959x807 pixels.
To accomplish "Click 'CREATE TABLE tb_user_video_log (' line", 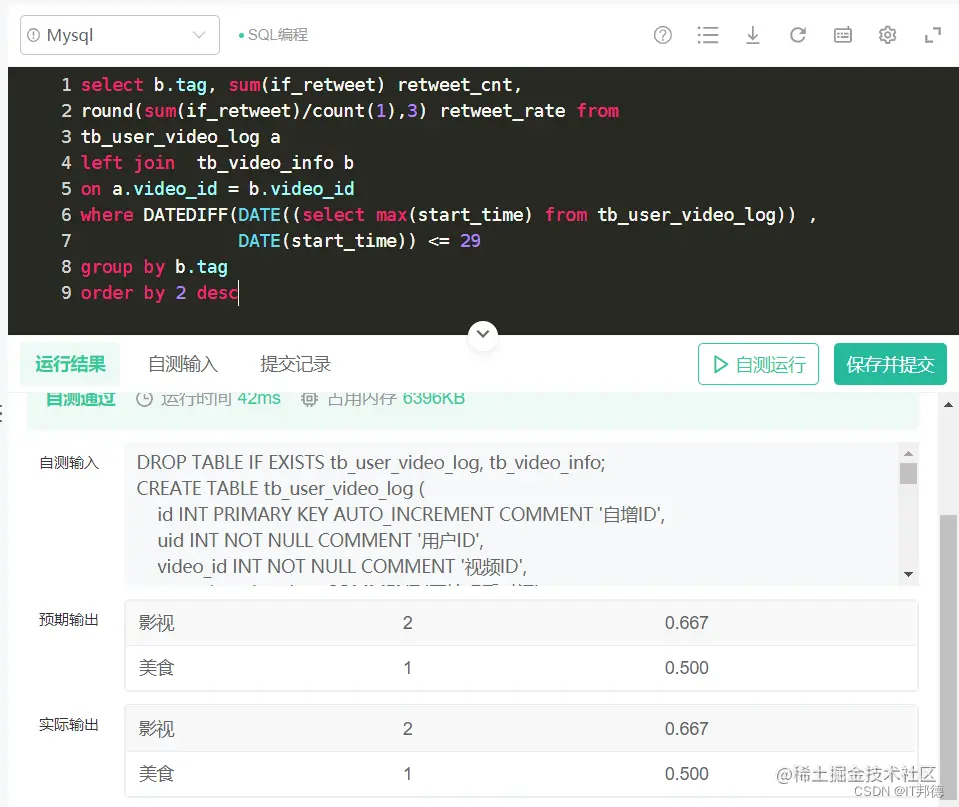I will point(280,489).
